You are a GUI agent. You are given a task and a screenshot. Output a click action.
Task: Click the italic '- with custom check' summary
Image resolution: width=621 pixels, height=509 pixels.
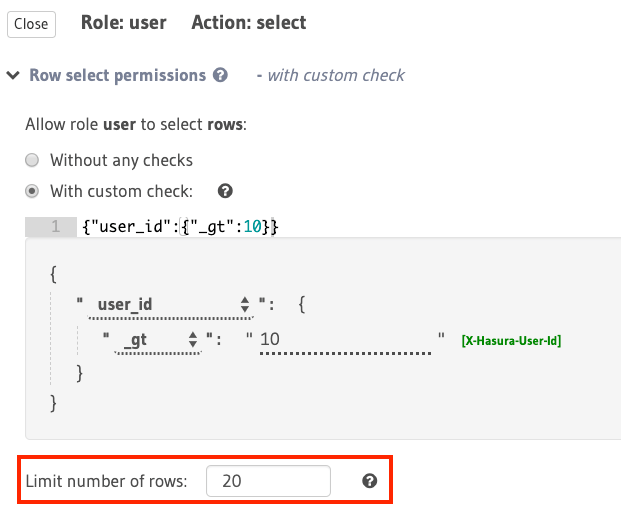click(x=330, y=75)
